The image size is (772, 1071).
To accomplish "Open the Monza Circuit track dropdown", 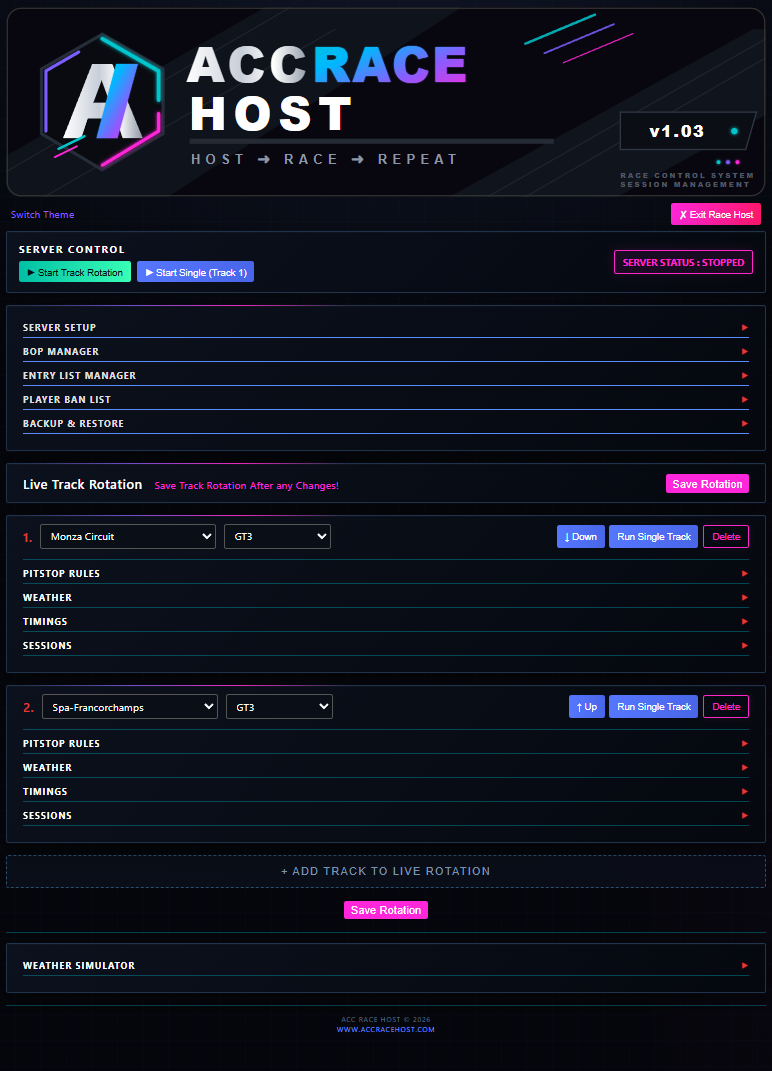I will pyautogui.click(x=128, y=537).
